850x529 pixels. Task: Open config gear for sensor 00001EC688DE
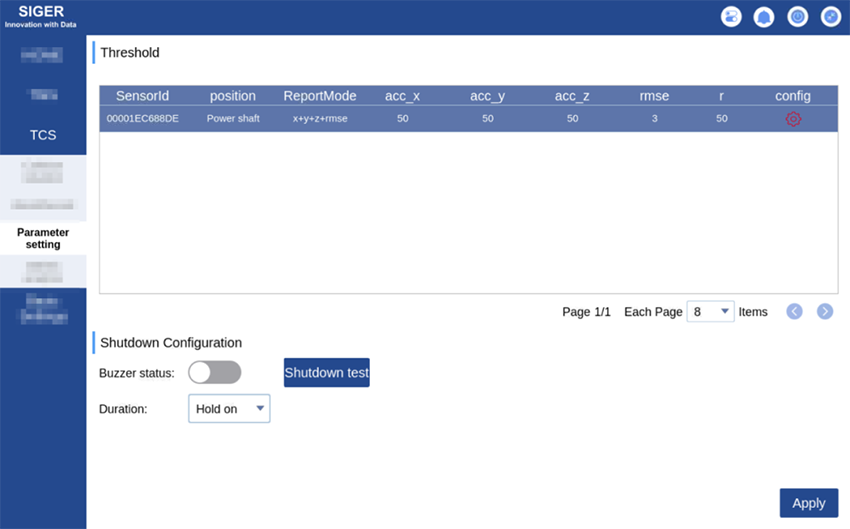point(793,119)
